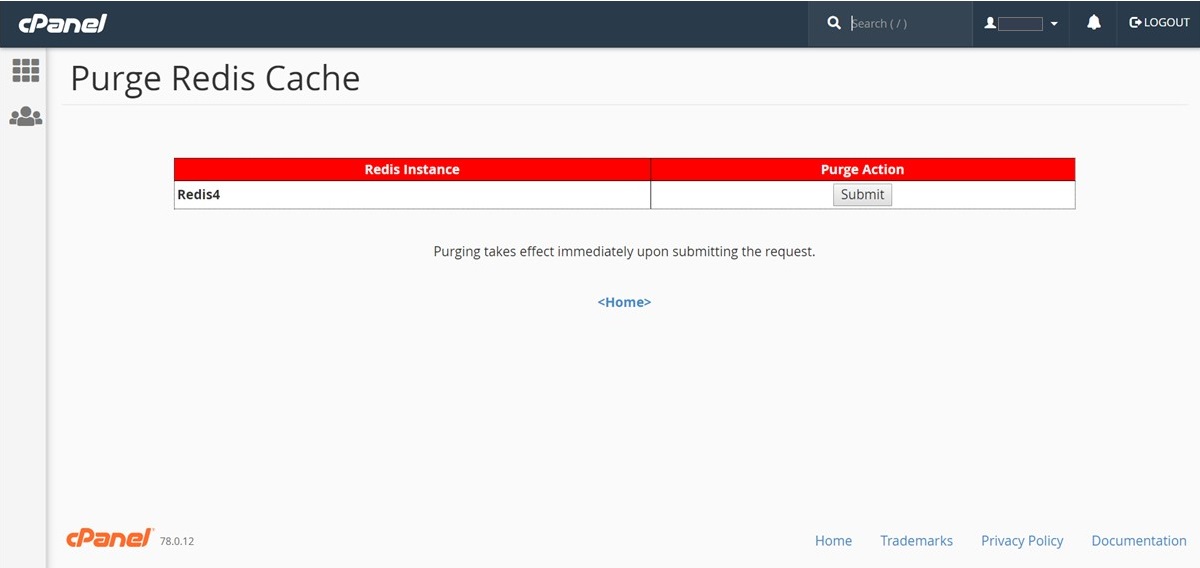Expand the user account dropdown arrow
This screenshot has width=1200, height=568.
pos(1054,24)
